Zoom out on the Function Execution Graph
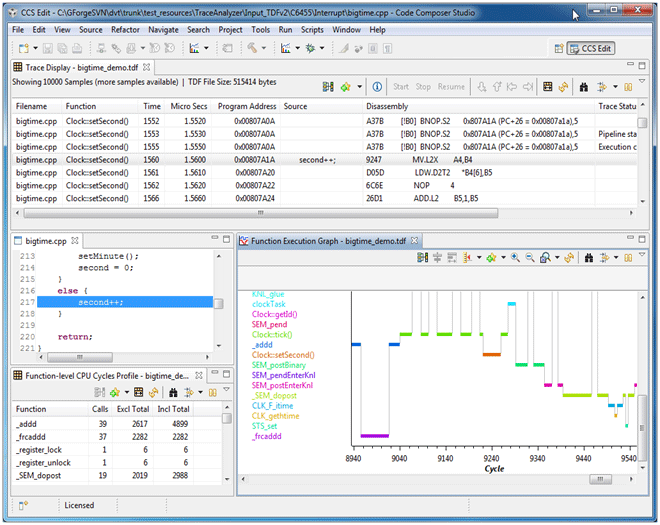Viewport: 660px width, 525px height. [x=528, y=257]
